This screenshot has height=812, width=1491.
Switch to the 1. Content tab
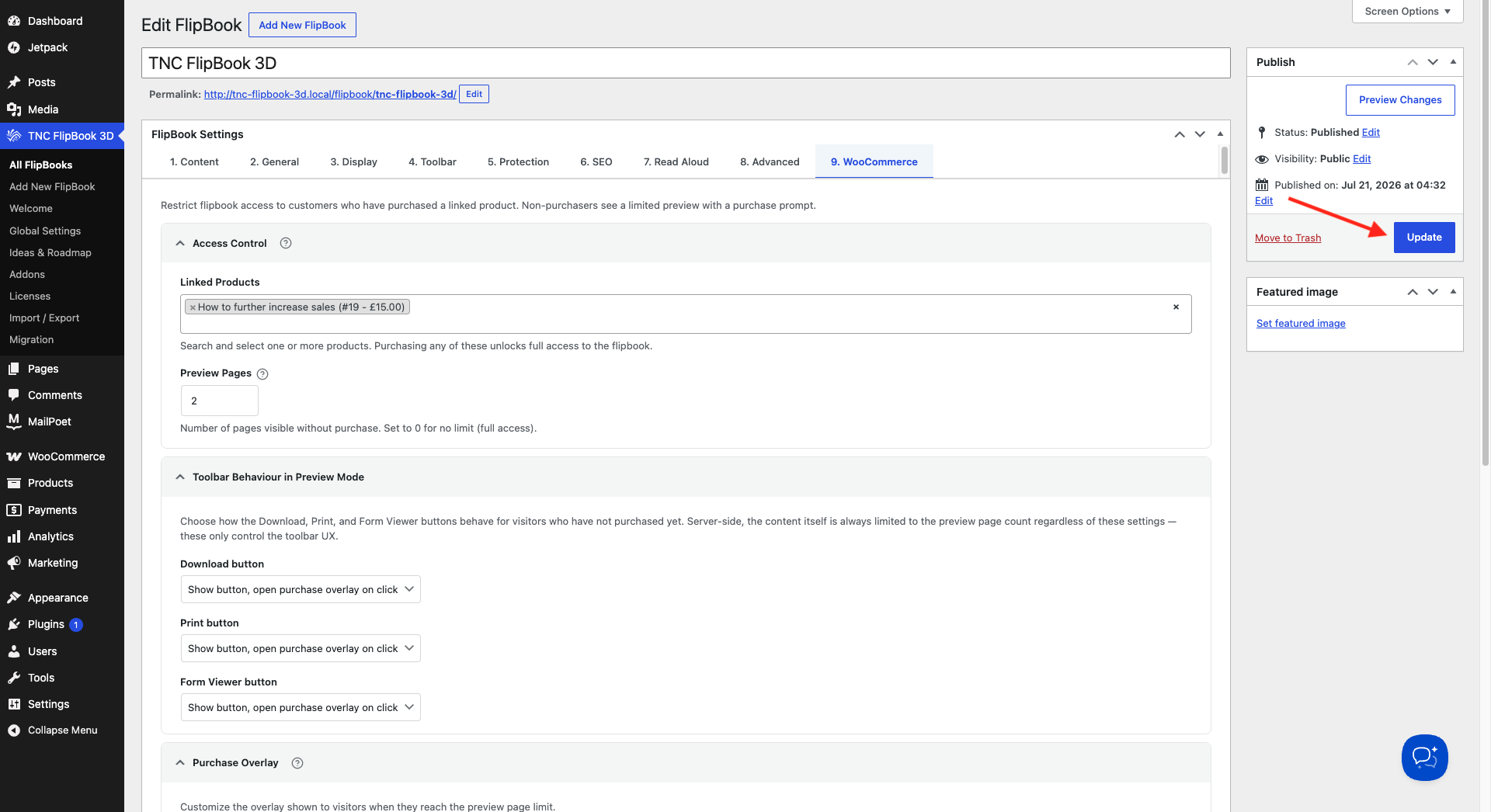(x=194, y=161)
